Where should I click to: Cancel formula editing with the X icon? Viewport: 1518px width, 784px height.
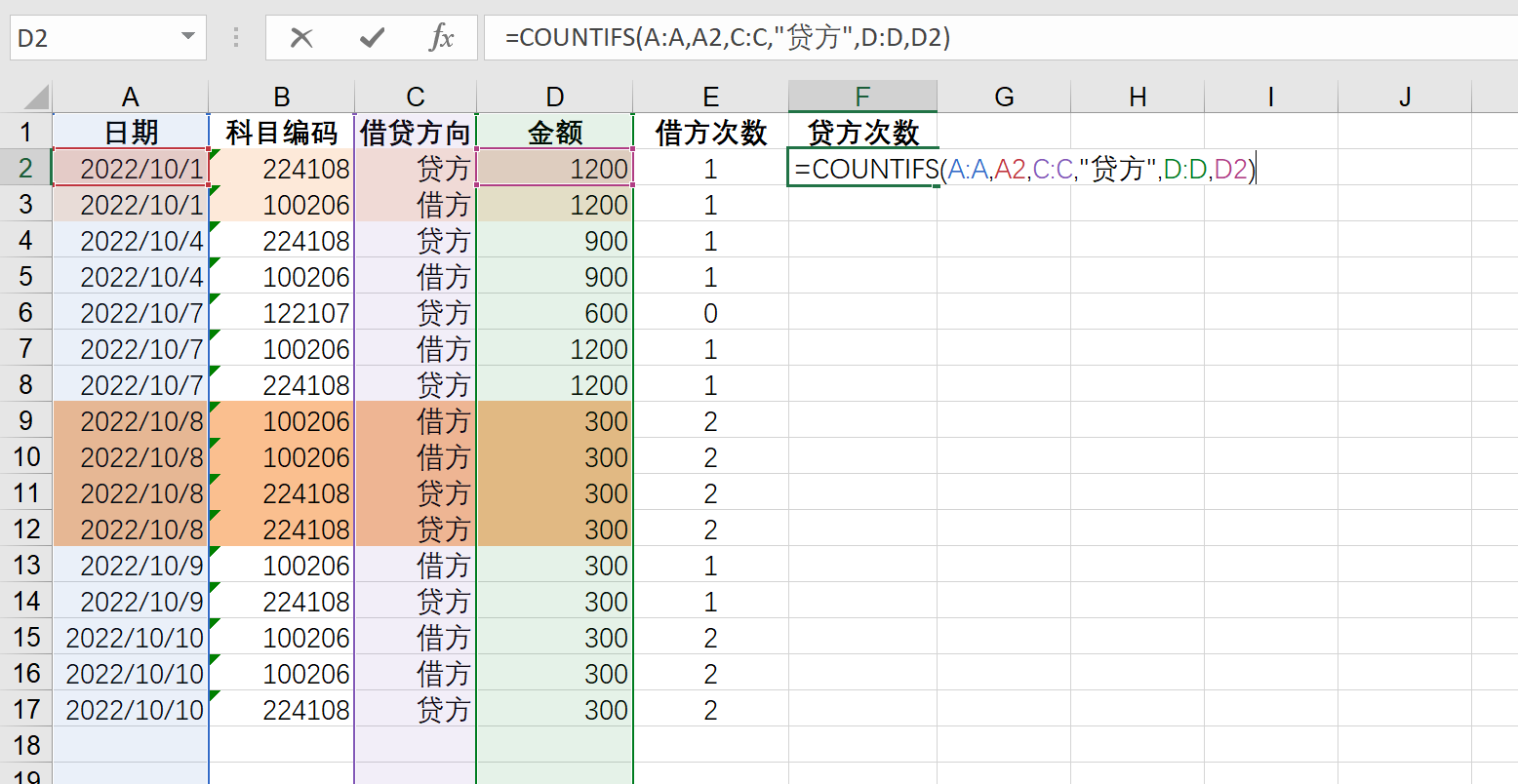(302, 37)
